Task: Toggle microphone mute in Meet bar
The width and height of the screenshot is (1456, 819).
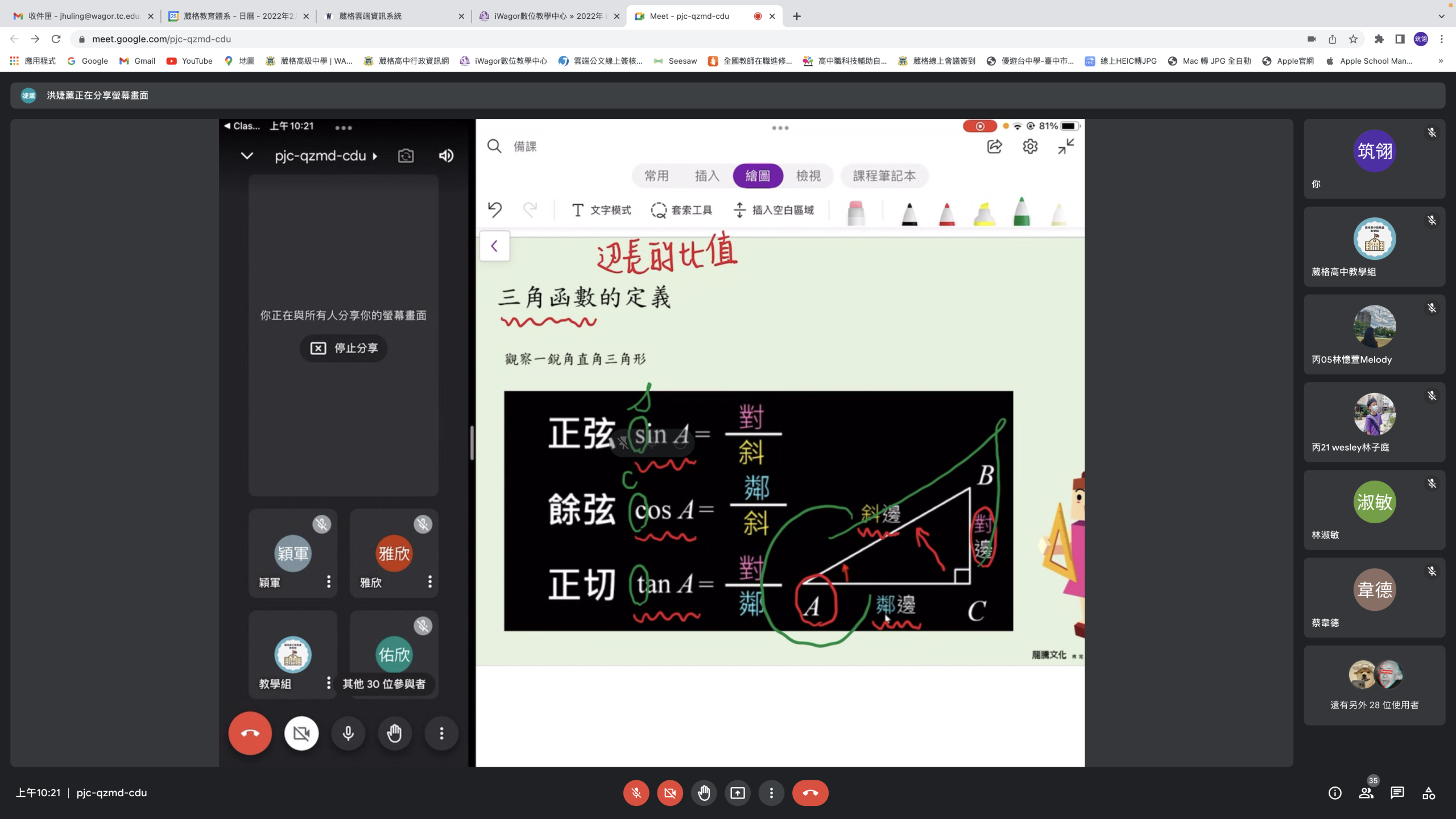Action: 636,793
